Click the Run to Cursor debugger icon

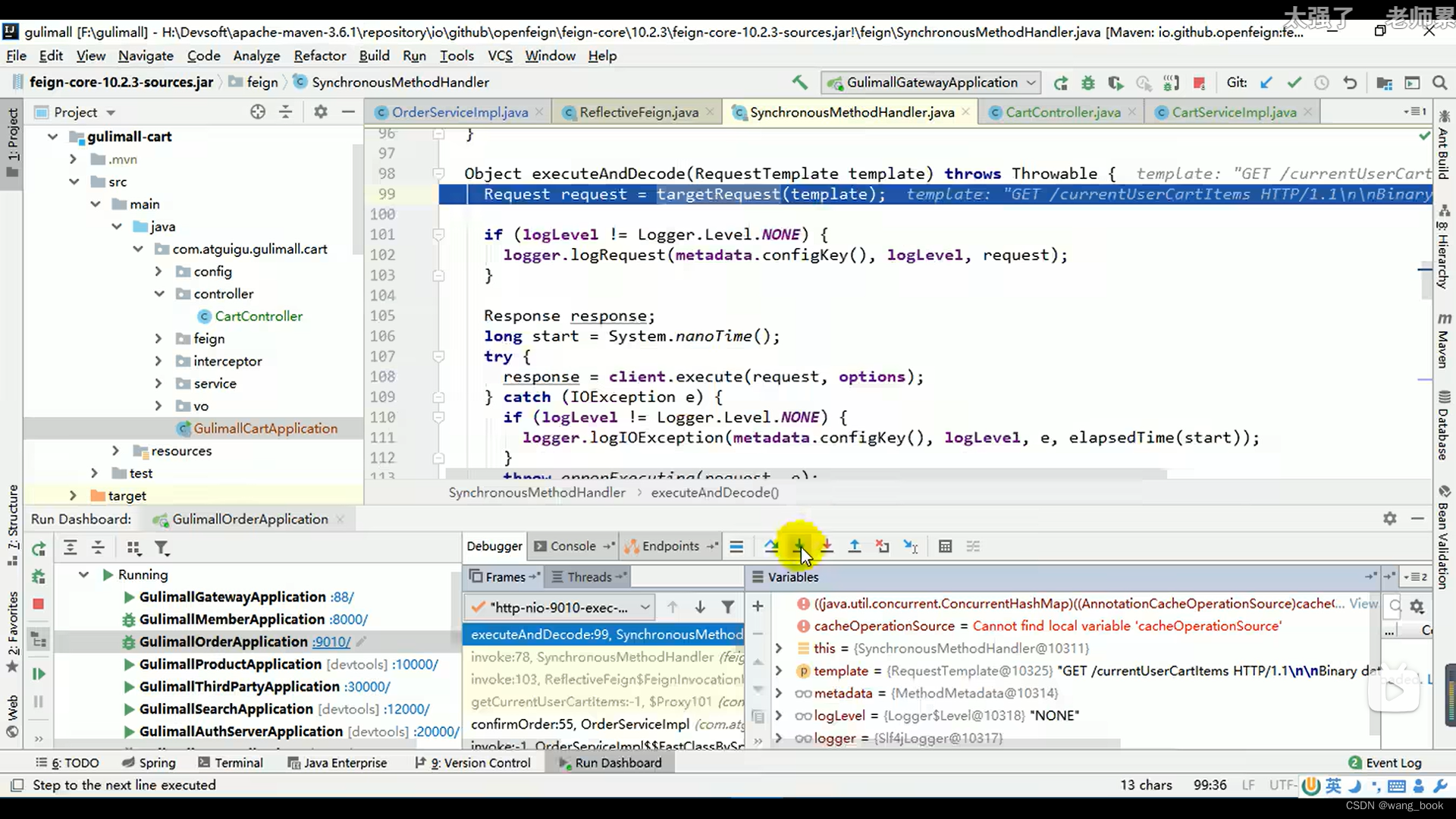click(911, 546)
